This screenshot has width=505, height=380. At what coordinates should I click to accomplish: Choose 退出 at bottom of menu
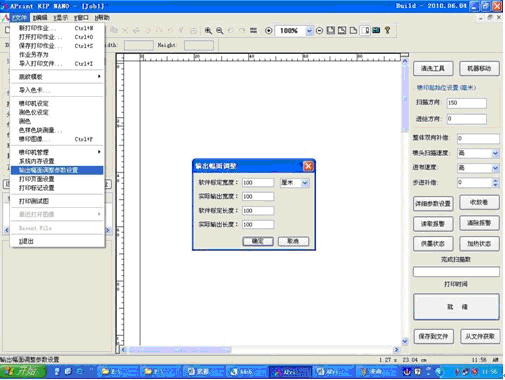pos(57,241)
